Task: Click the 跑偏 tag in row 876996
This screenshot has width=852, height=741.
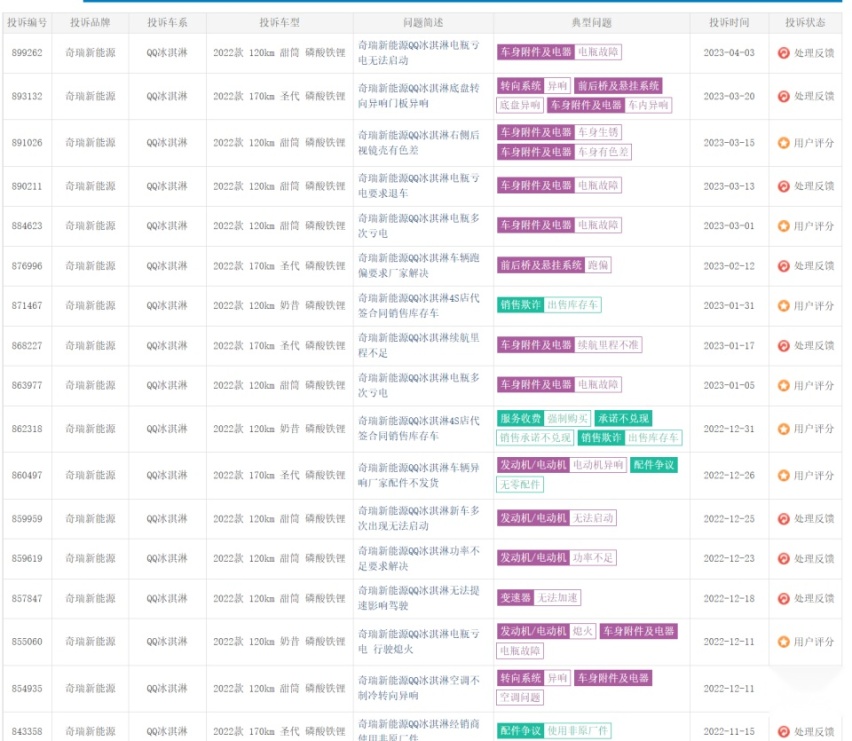Action: 598,265
